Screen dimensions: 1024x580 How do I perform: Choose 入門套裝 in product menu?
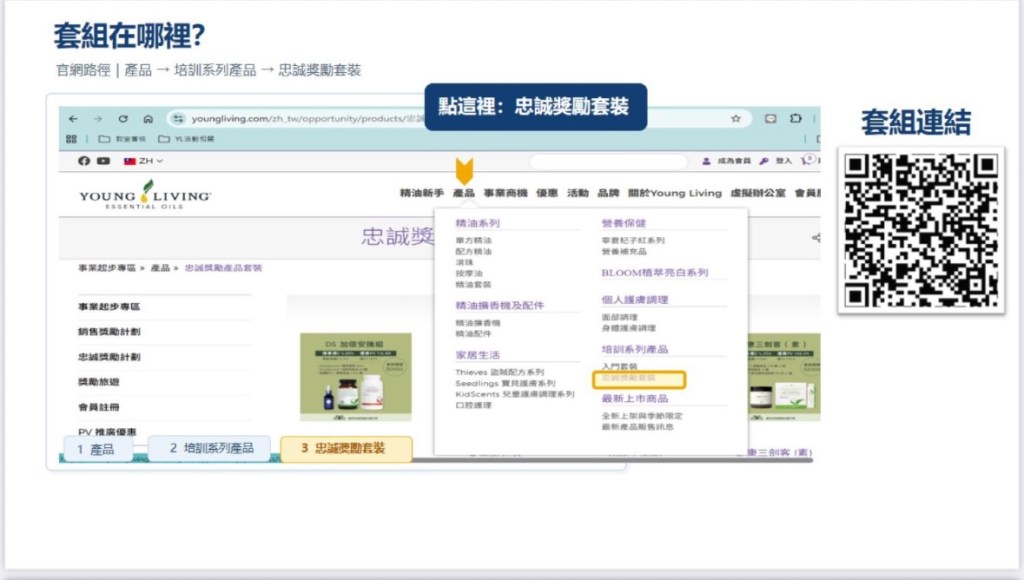pyautogui.click(x=619, y=366)
